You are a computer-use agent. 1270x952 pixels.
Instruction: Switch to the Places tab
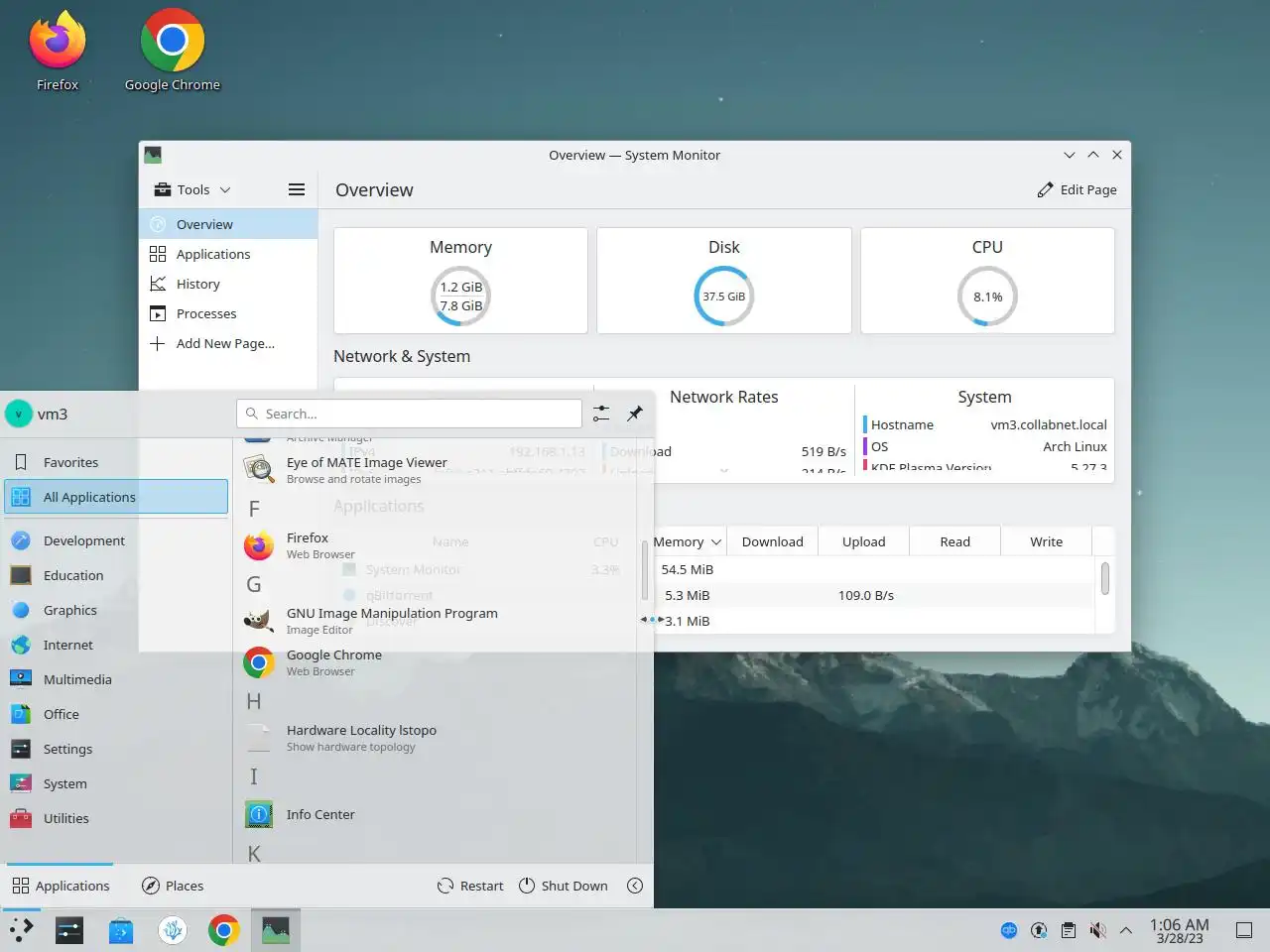coord(173,886)
